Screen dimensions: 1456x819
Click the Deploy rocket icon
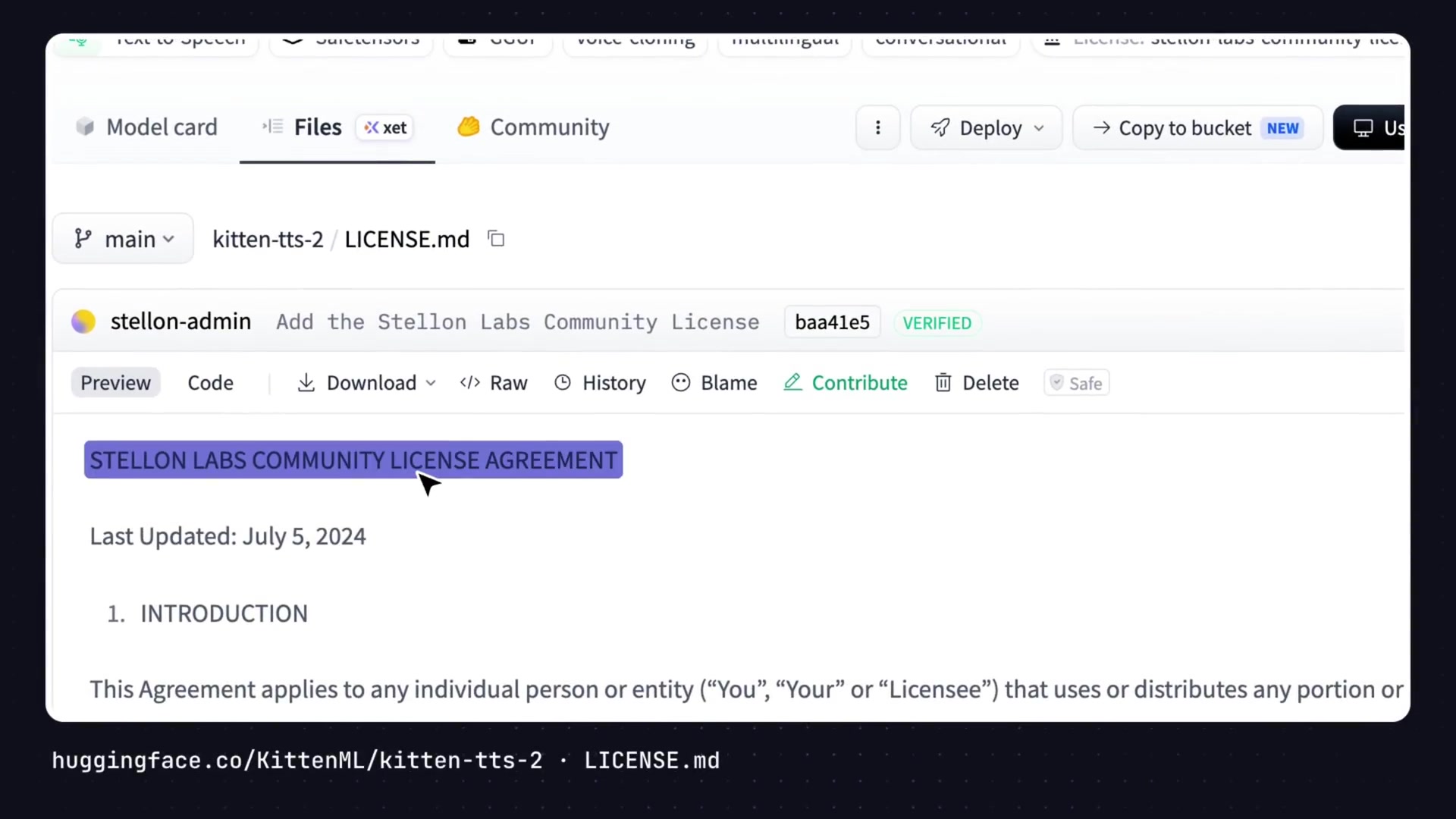tap(940, 127)
